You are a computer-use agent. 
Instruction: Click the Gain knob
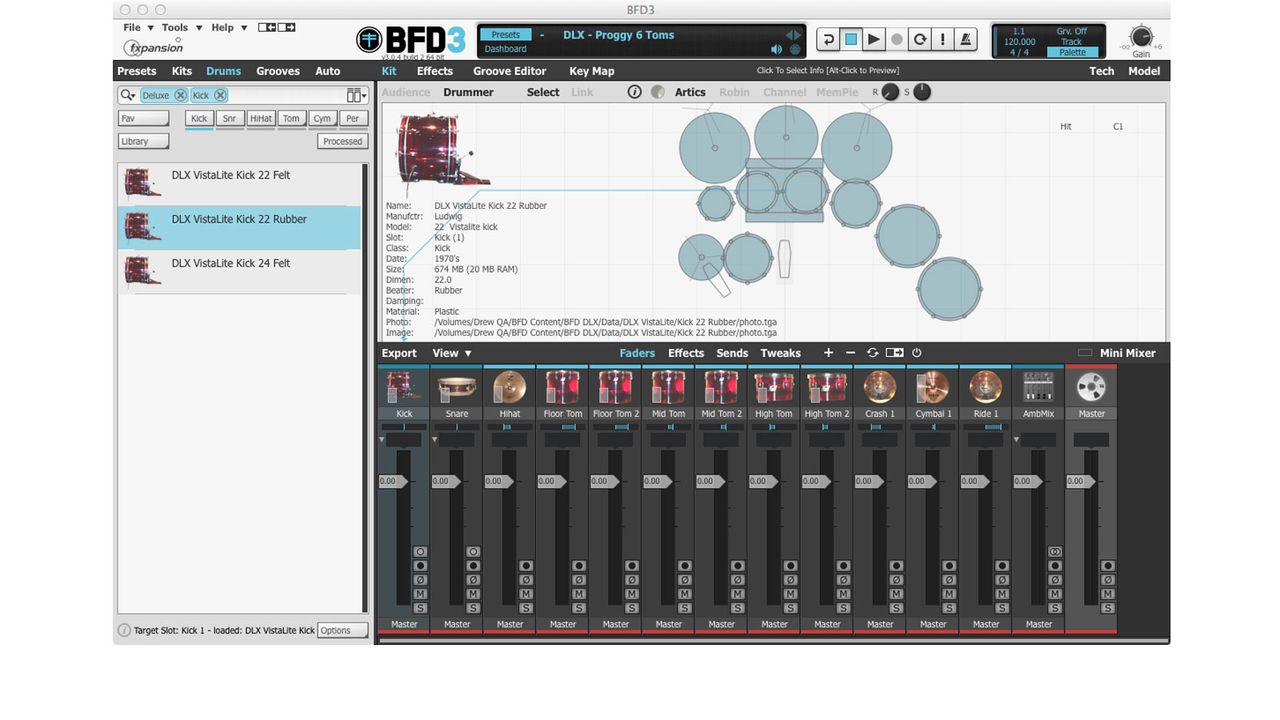tap(1141, 37)
